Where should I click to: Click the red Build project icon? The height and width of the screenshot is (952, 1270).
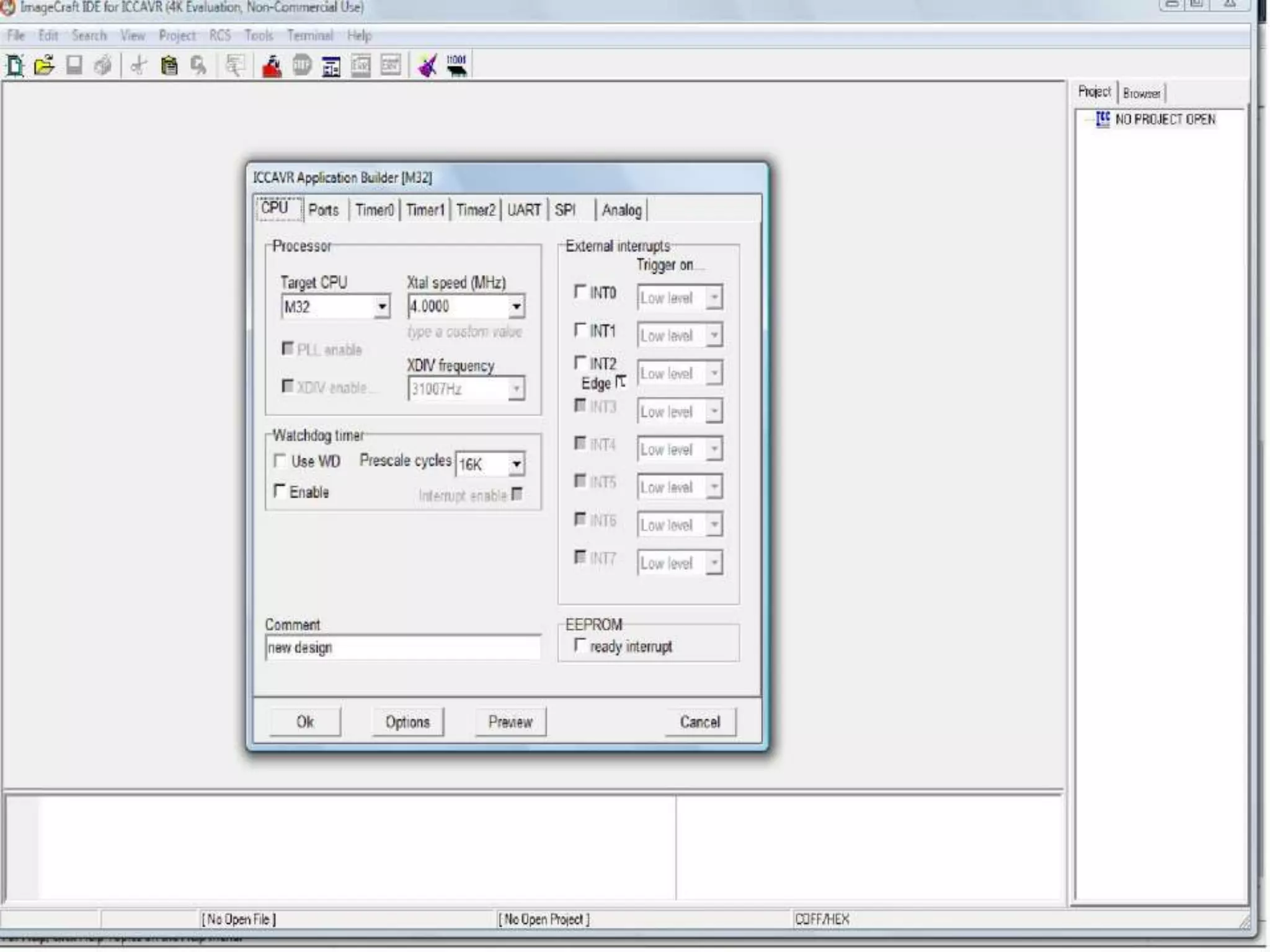(272, 65)
